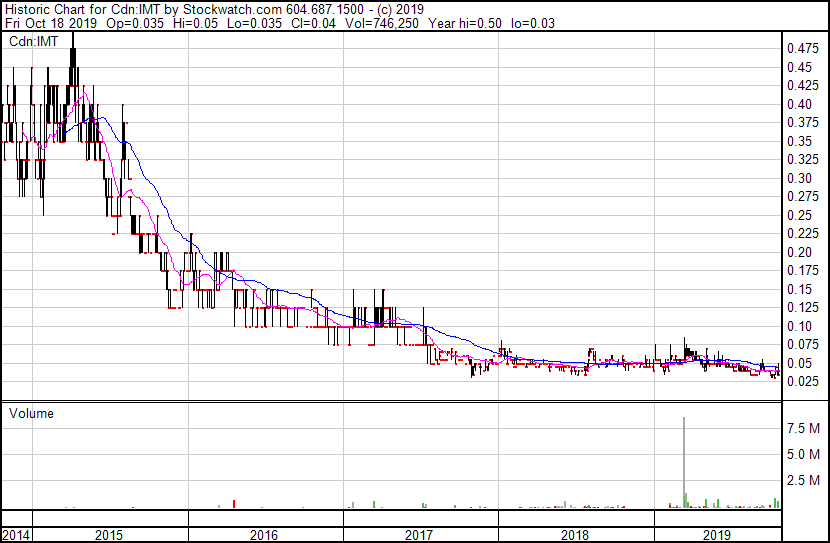Image resolution: width=830 pixels, height=543 pixels.
Task: Click the Cdn:IMT symbol label in chart
Action: tap(33, 41)
